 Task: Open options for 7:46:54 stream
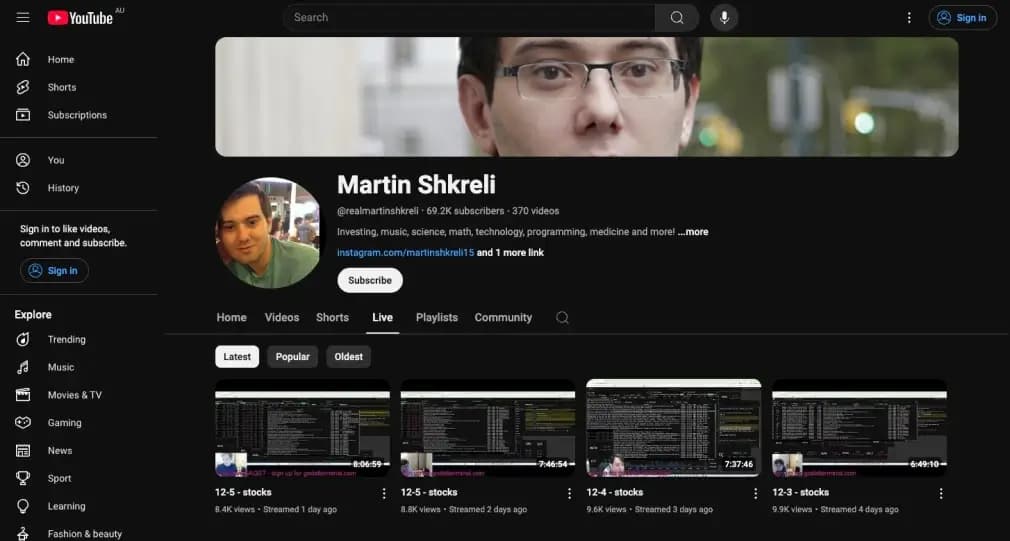[569, 493]
